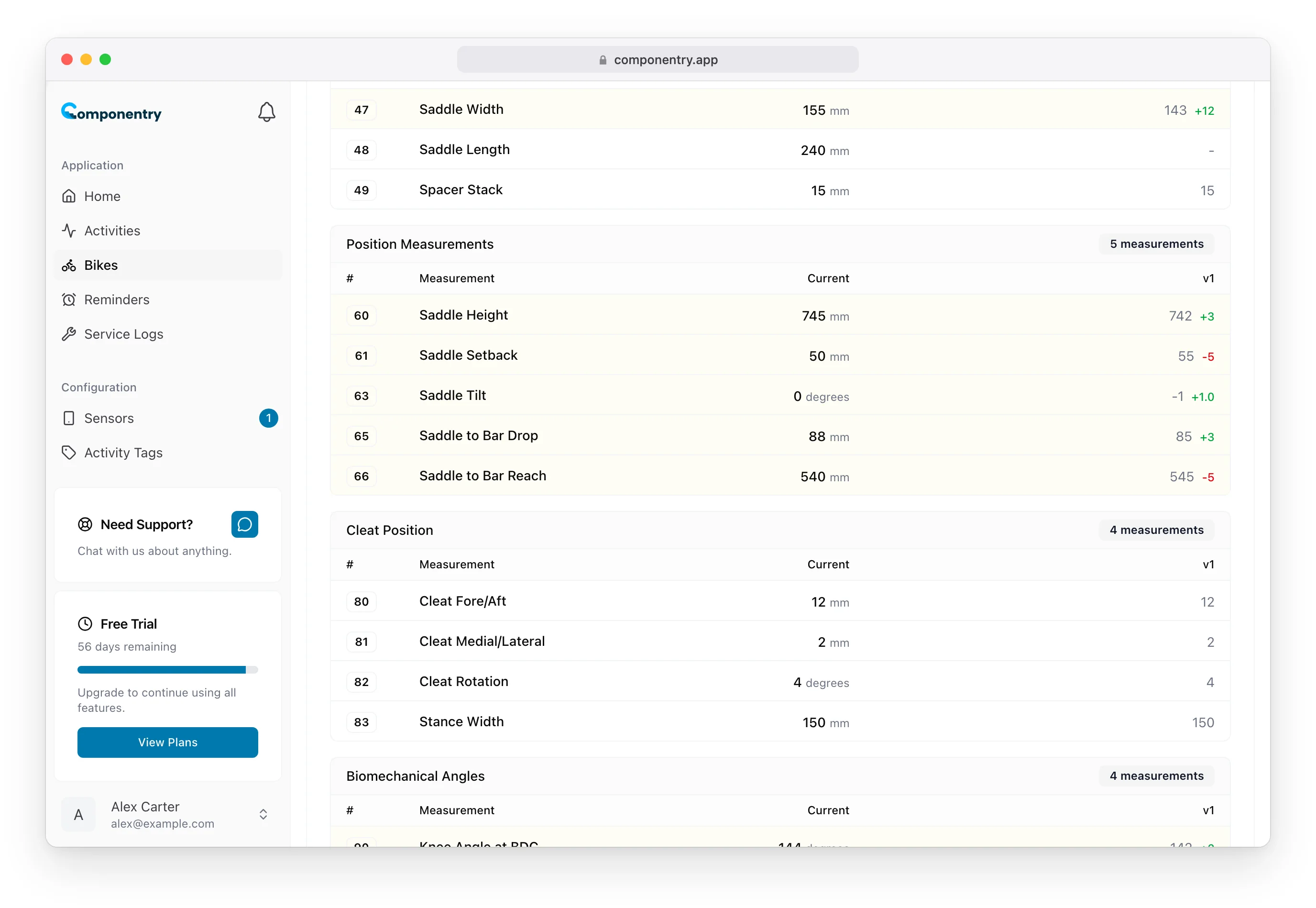Click the Sensors notification badge showing 1

[x=268, y=419]
